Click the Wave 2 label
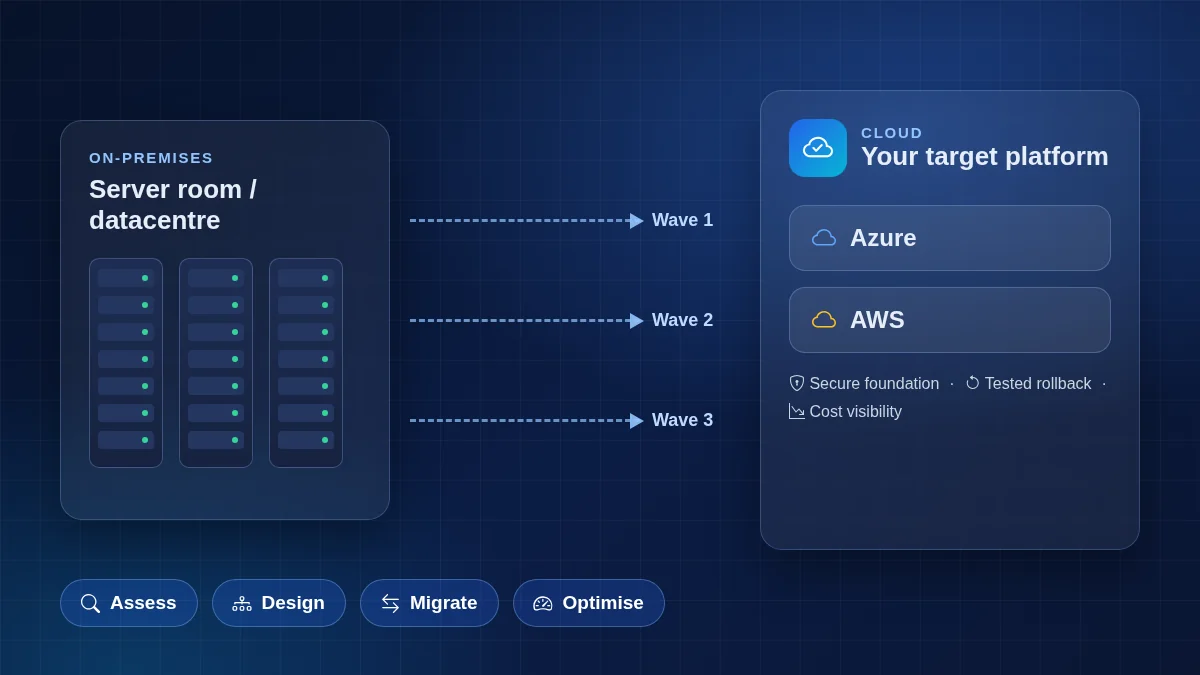 [683, 320]
